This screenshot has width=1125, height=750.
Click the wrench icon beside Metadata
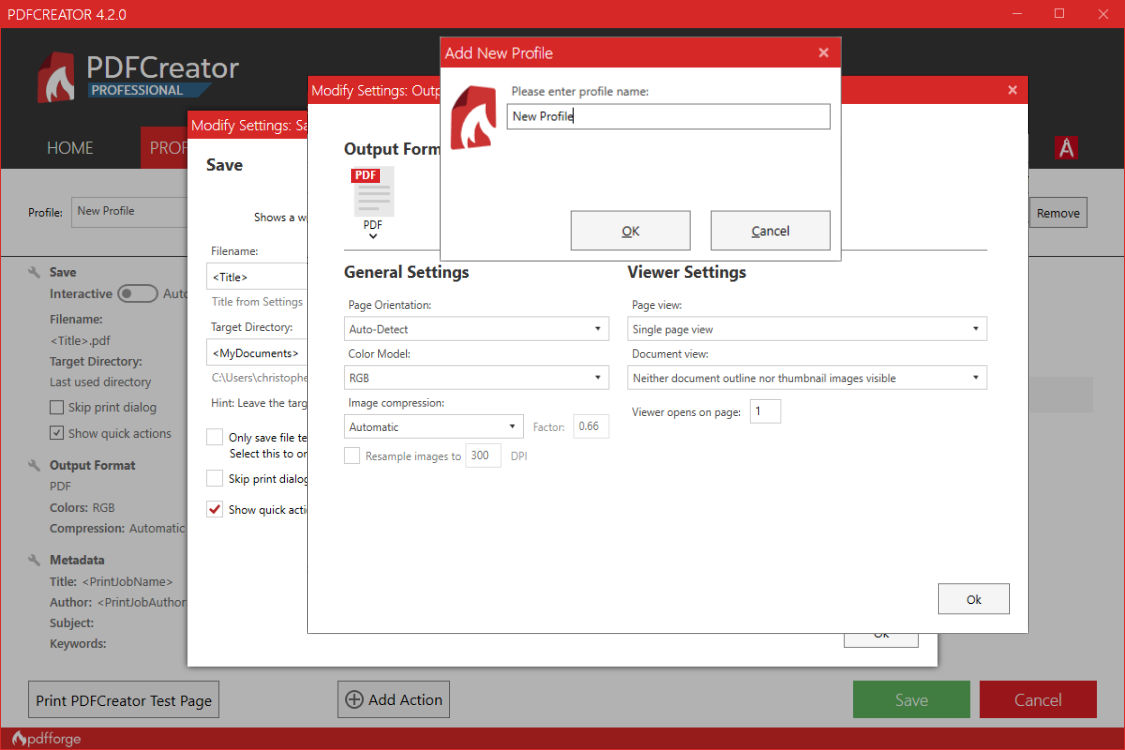point(34,560)
